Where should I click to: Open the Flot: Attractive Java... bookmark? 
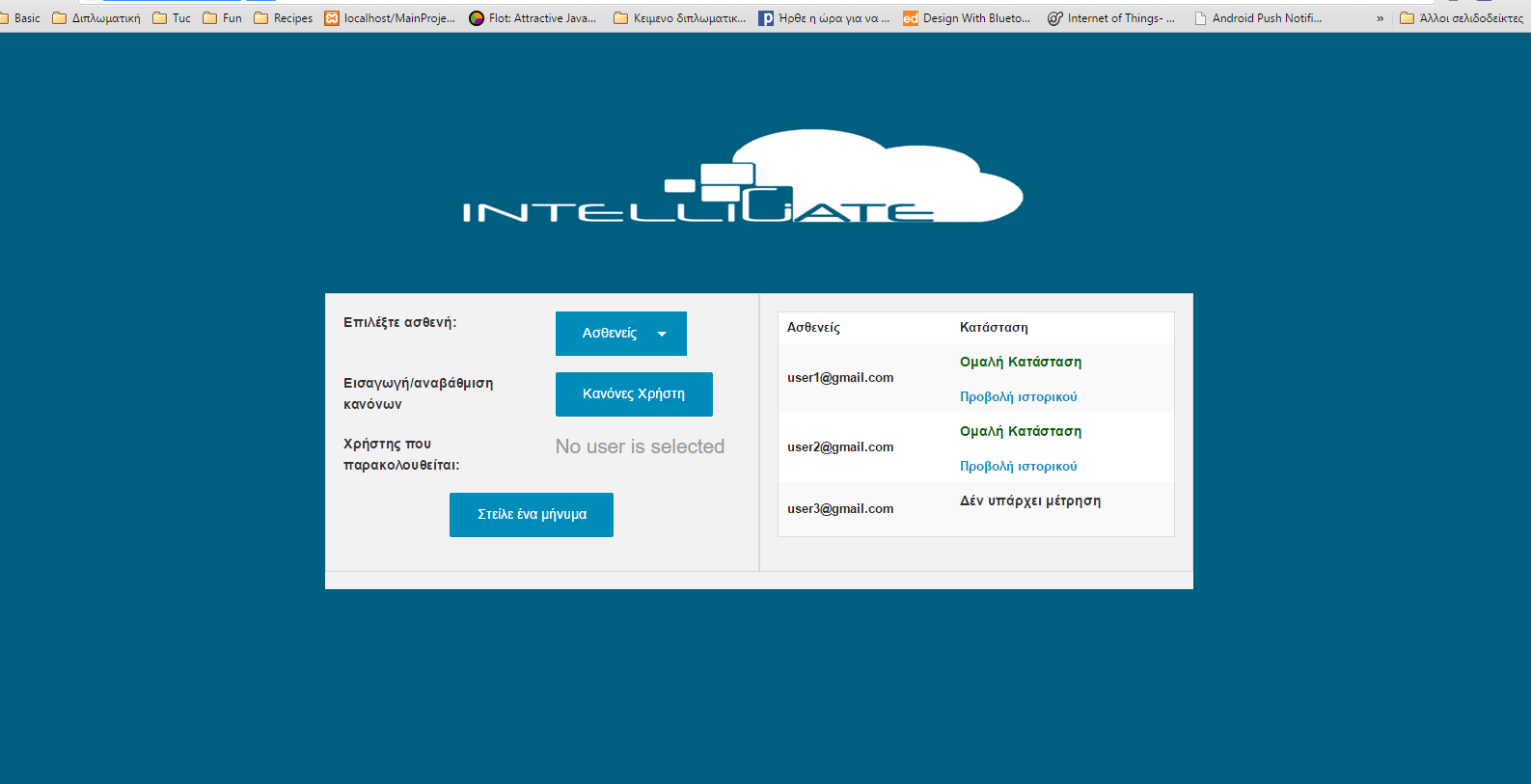coord(533,18)
